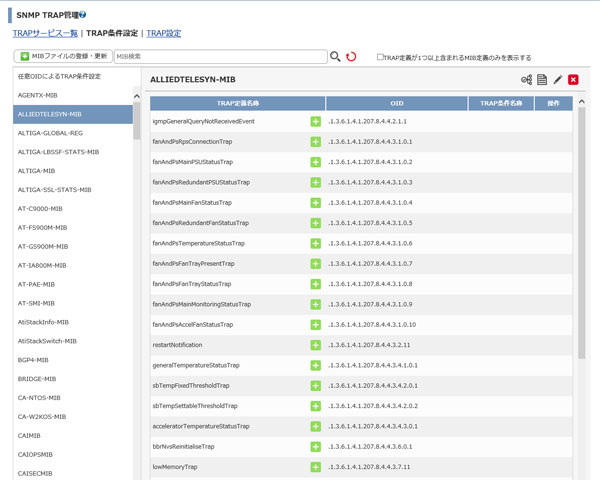Select AT-SMI-MIB in the MIB list
600x480 pixels.
(73, 303)
